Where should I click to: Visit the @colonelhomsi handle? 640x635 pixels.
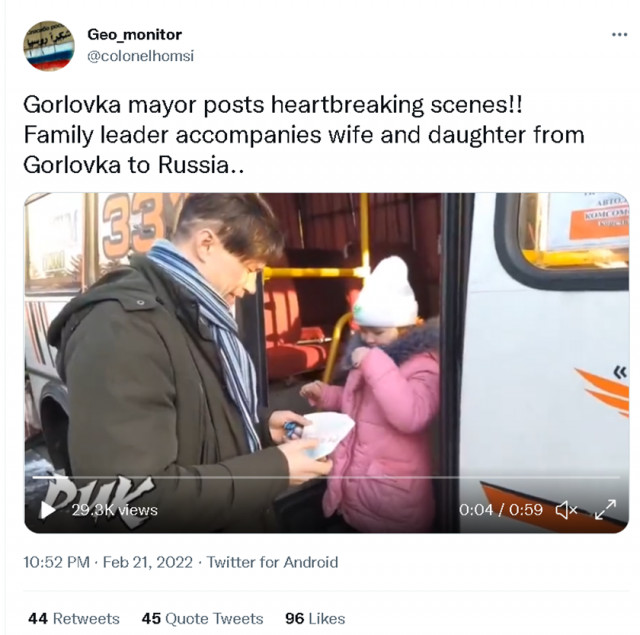141,56
